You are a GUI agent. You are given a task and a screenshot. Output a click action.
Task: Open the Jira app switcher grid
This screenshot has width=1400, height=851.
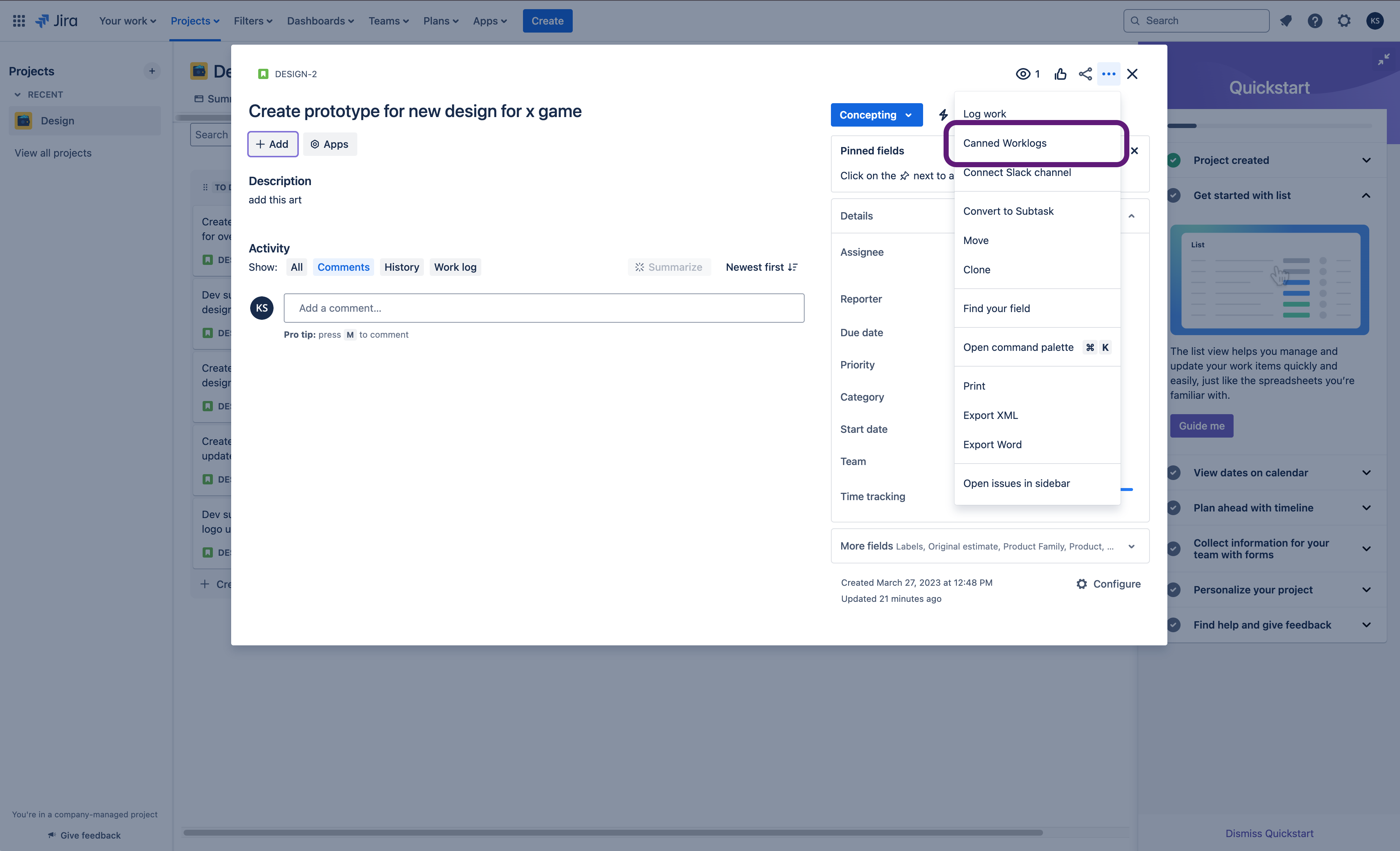[19, 21]
